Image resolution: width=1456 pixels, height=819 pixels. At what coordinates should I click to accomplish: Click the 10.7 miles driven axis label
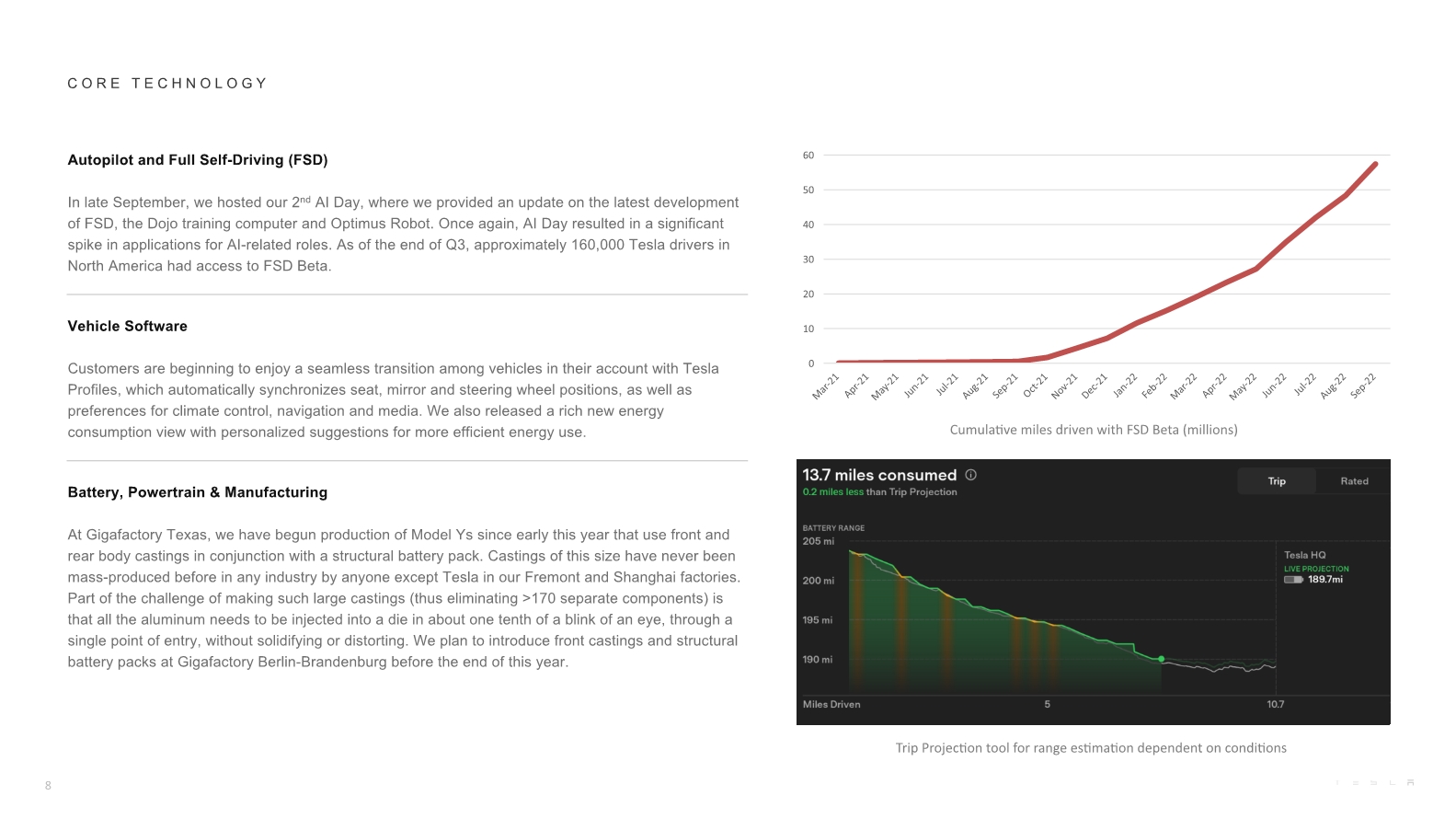(x=1275, y=704)
